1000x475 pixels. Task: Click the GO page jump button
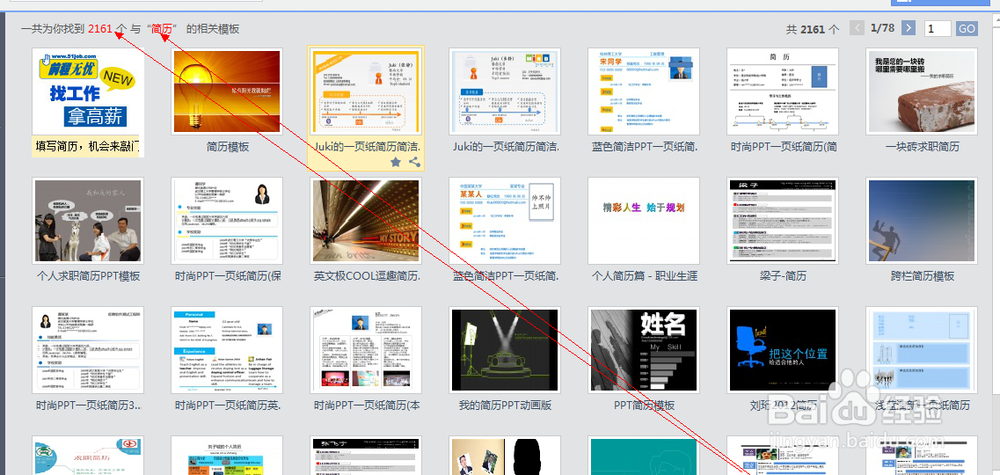pos(967,29)
